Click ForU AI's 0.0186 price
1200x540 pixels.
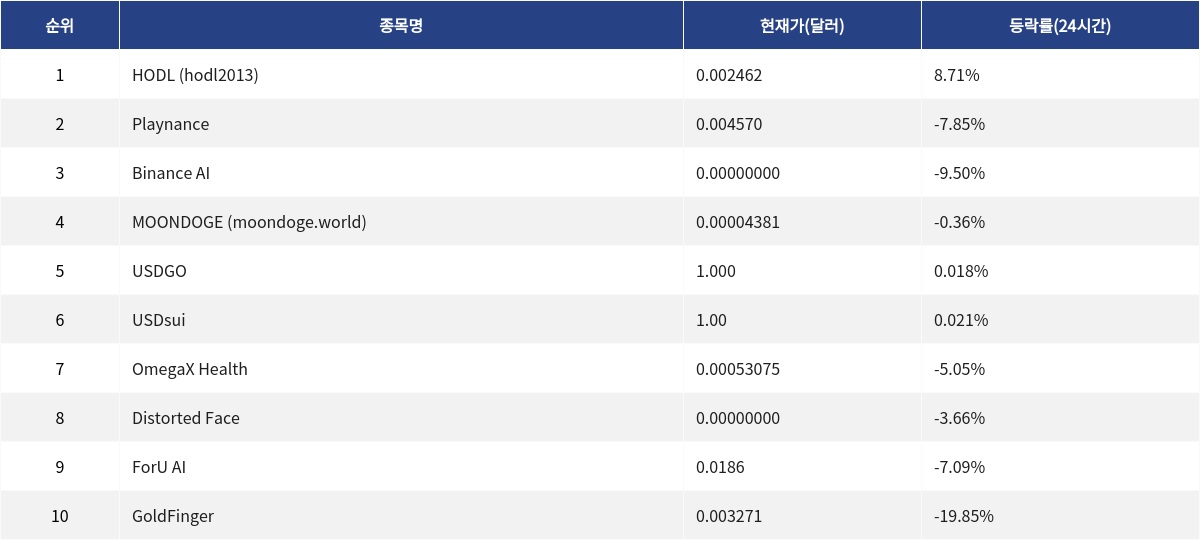pyautogui.click(x=720, y=467)
